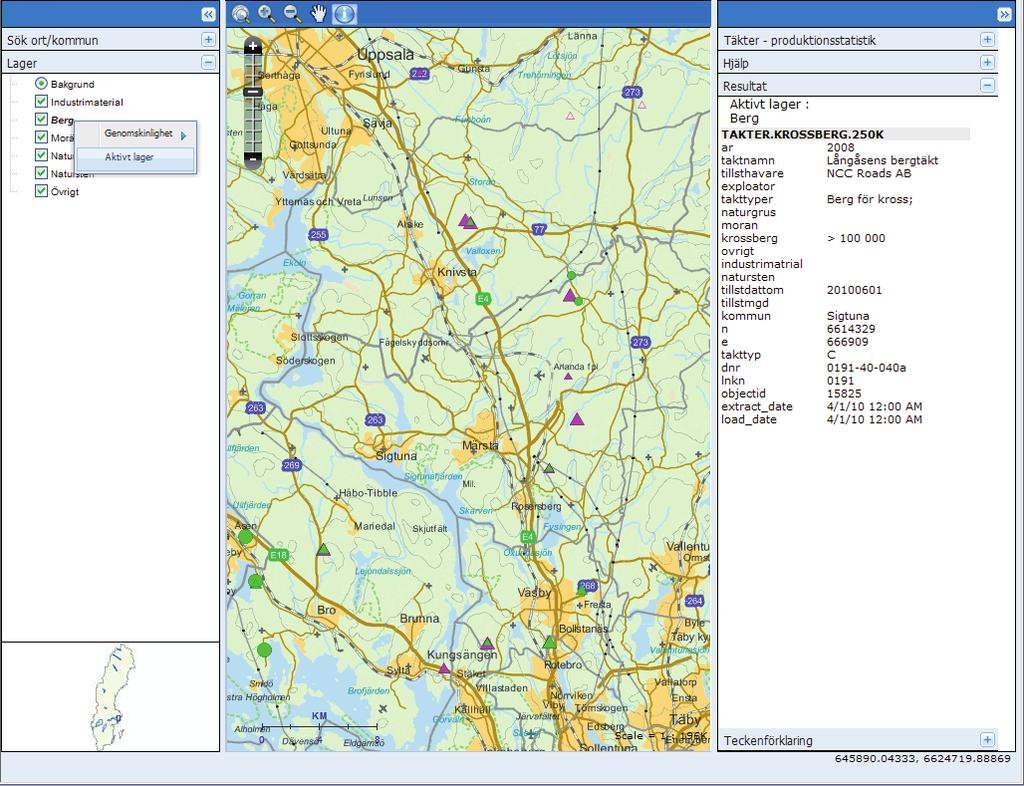The width and height of the screenshot is (1024, 786).
Task: Click the small purple triangle below Arlanda
Action: point(568,376)
